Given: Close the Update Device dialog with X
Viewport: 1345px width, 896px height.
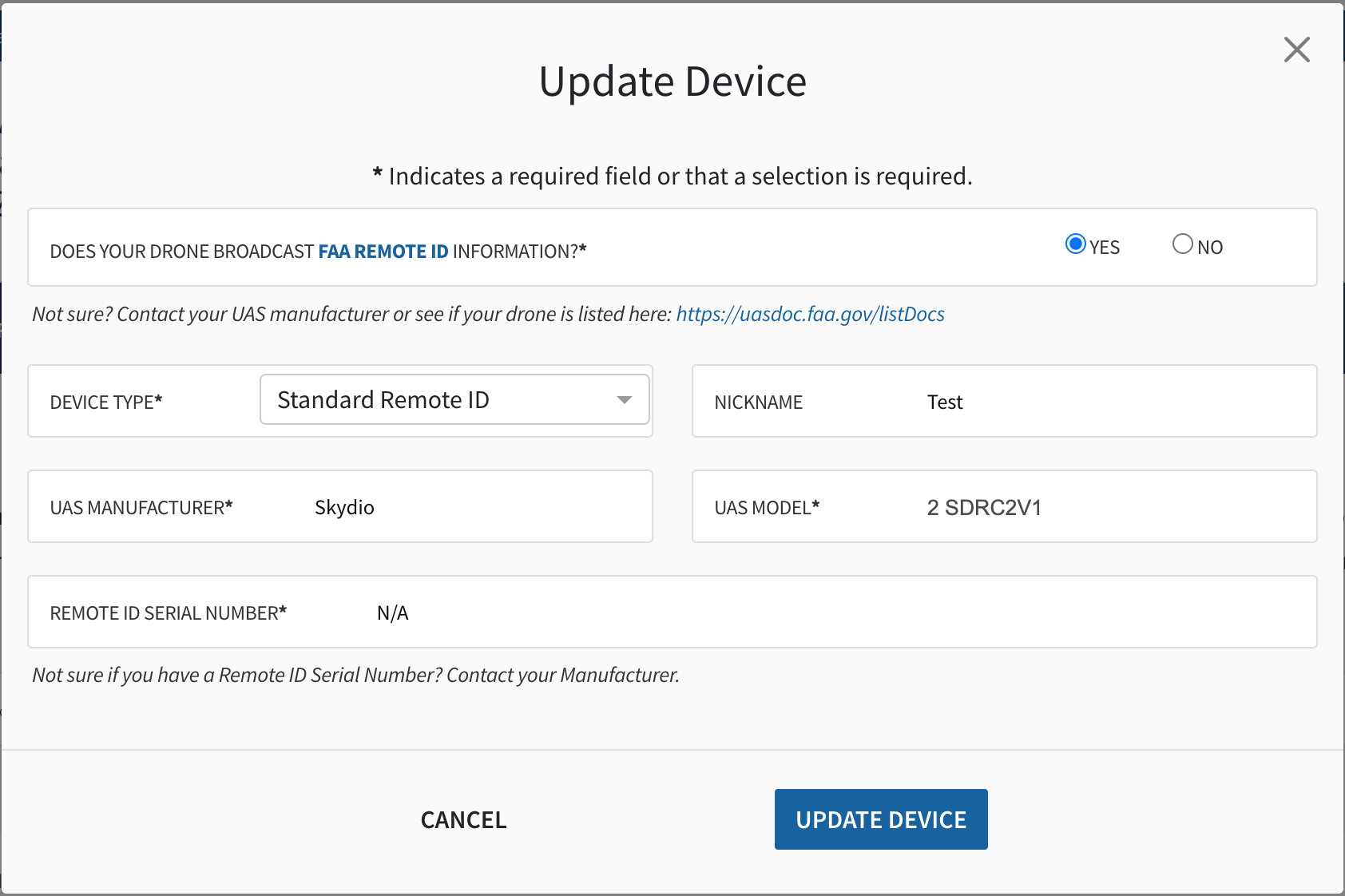Looking at the screenshot, I should click(1296, 50).
